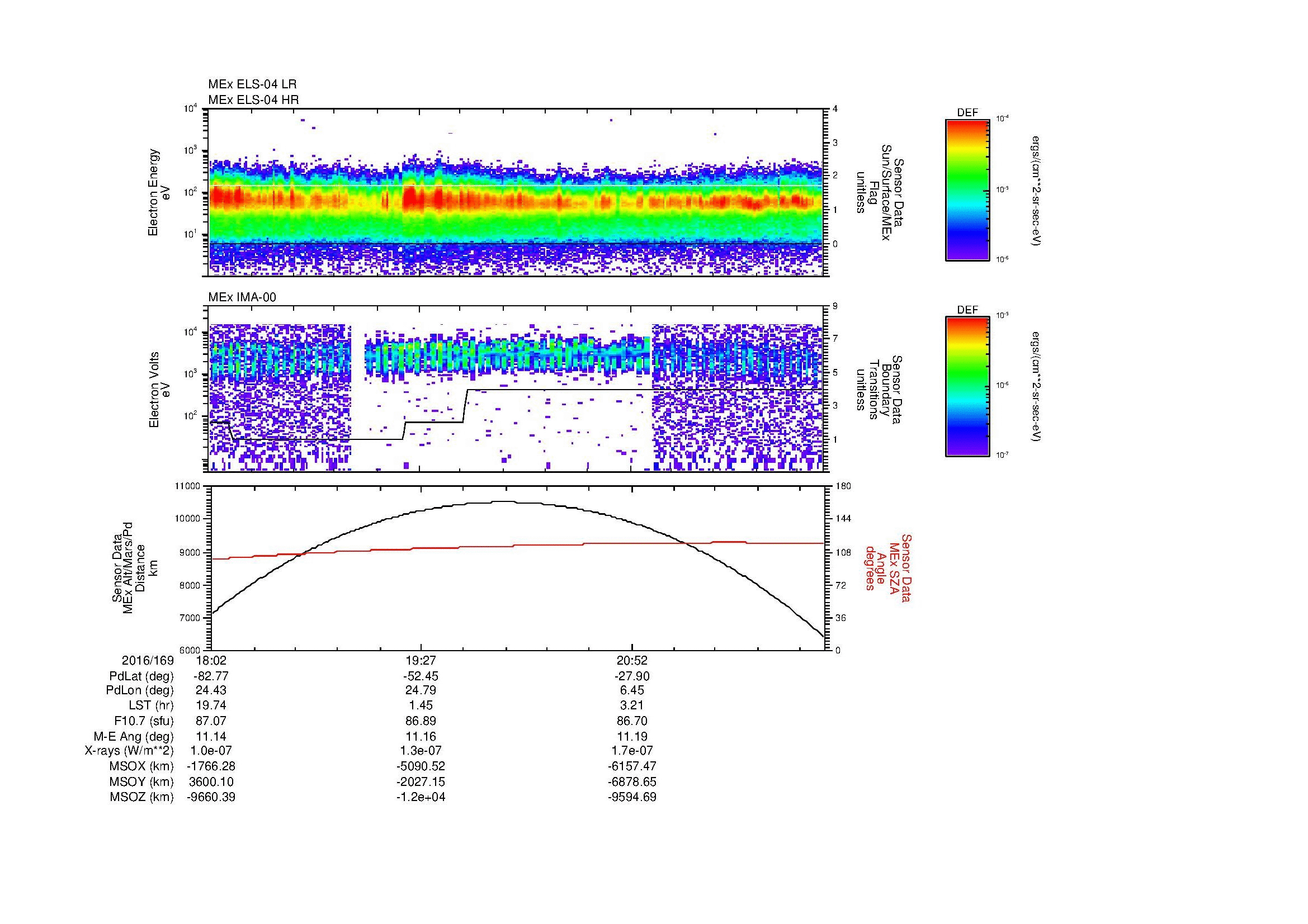The image size is (1308, 924).
Task: Click the PdLon value 6.45
Action: (x=632, y=690)
